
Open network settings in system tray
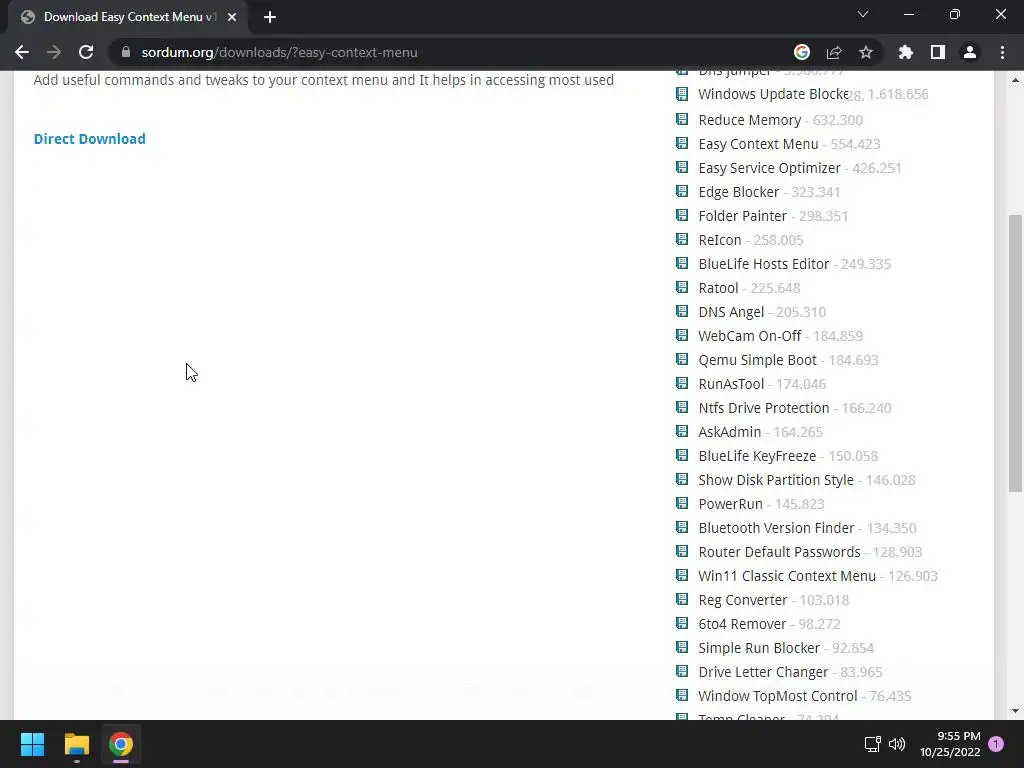872,744
